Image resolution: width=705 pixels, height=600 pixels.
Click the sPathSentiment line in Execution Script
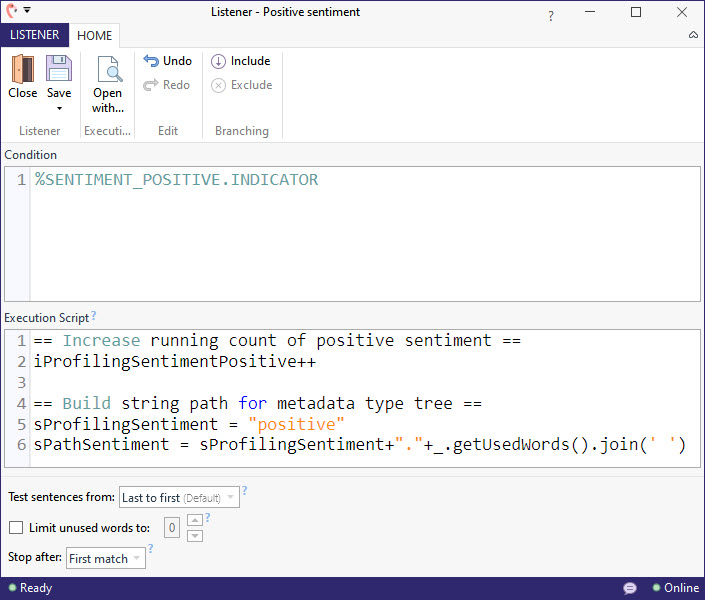pos(360,445)
